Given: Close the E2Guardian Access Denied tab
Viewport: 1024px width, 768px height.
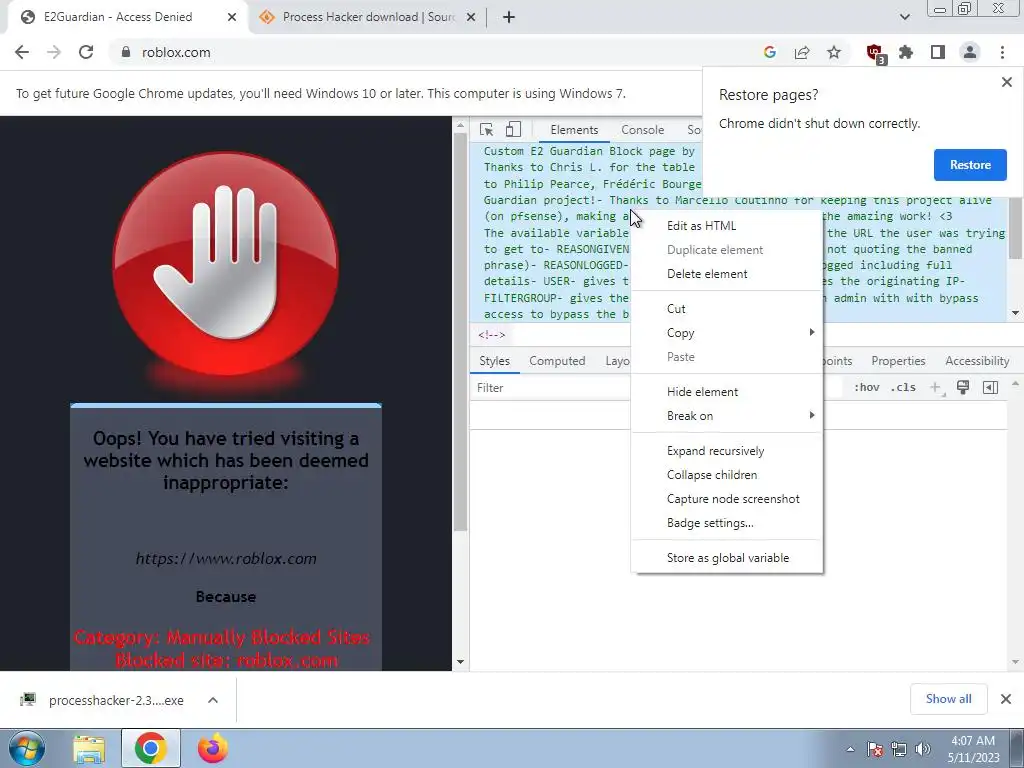Looking at the screenshot, I should [232, 17].
